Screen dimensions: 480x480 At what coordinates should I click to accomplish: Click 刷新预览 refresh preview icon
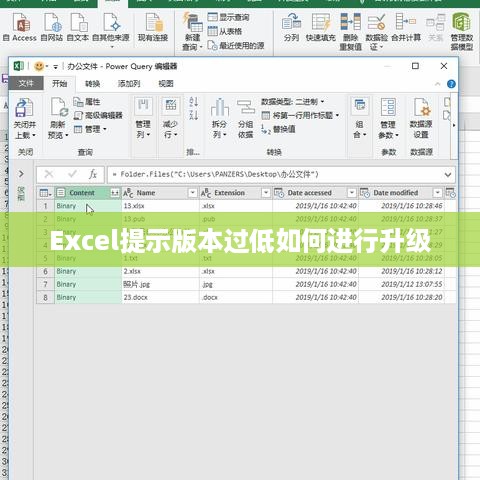click(58, 119)
